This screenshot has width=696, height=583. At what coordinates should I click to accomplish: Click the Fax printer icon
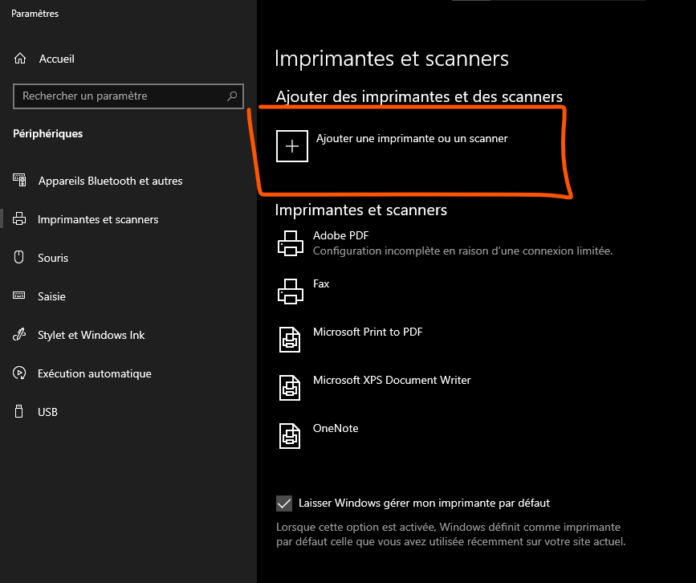coord(290,291)
